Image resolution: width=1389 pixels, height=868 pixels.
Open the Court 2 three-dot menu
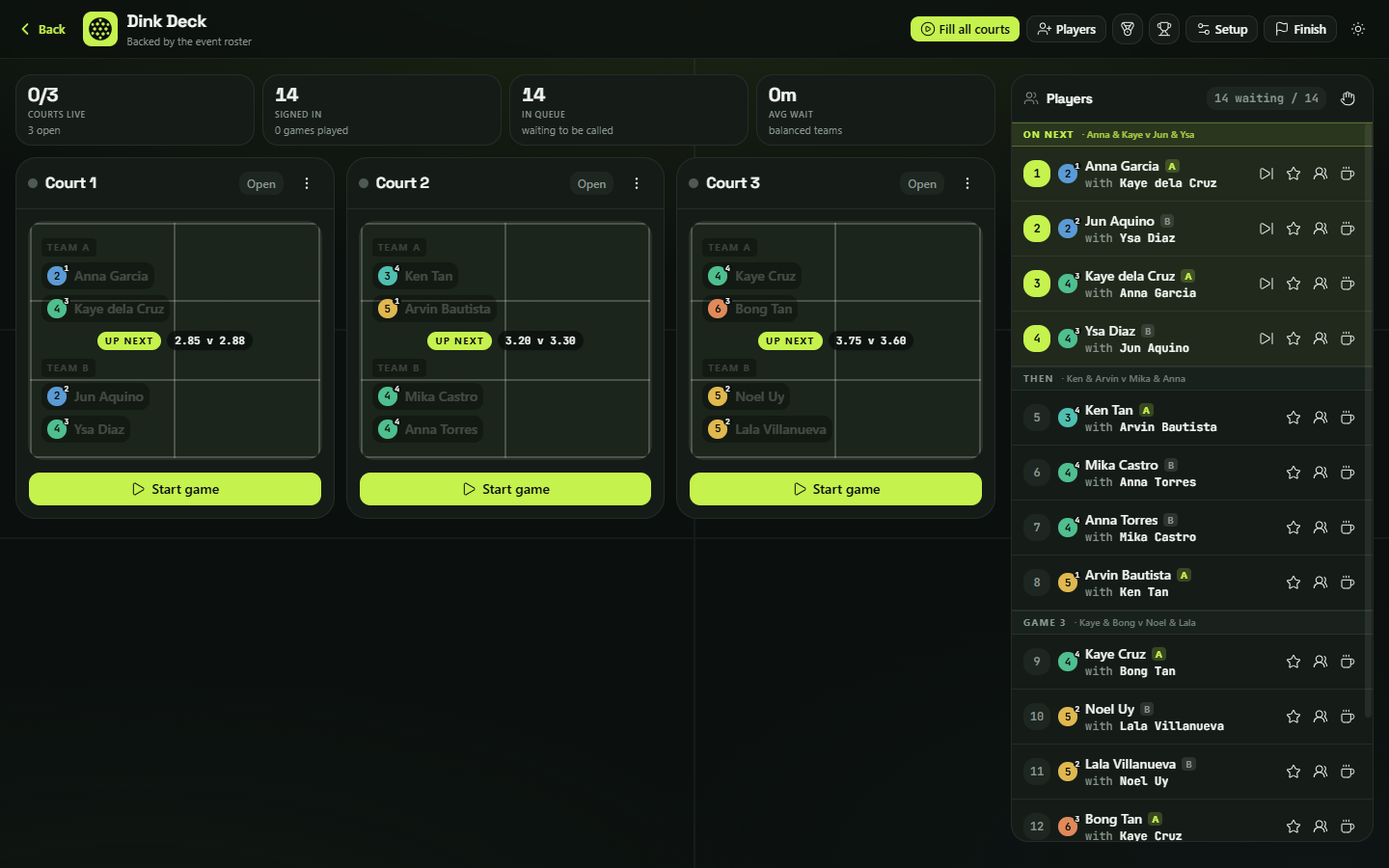[x=637, y=183]
